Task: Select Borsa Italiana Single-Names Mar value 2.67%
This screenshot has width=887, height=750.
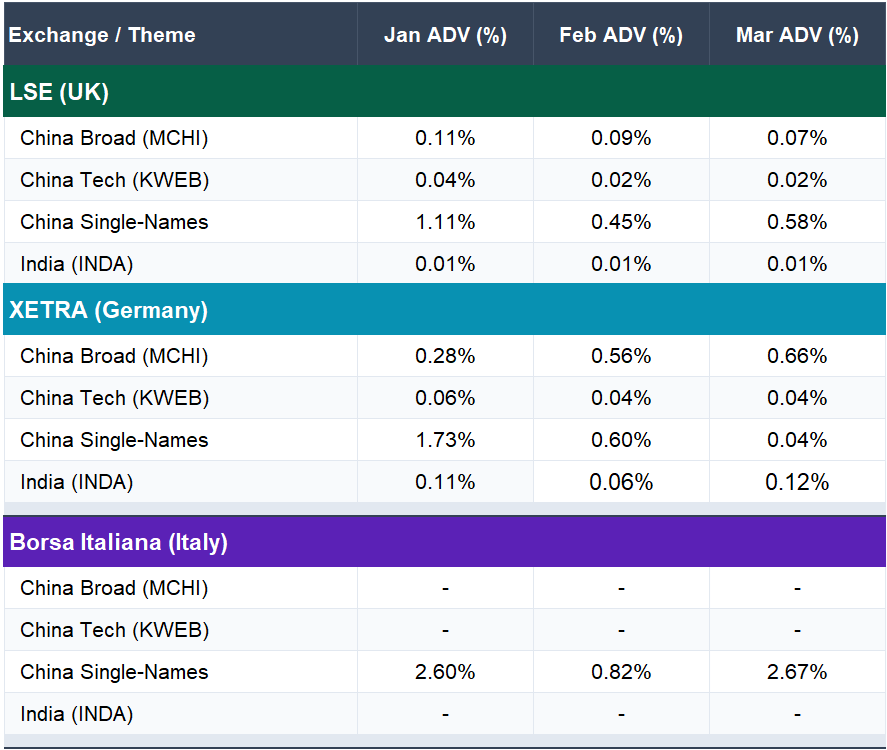Action: (x=797, y=671)
